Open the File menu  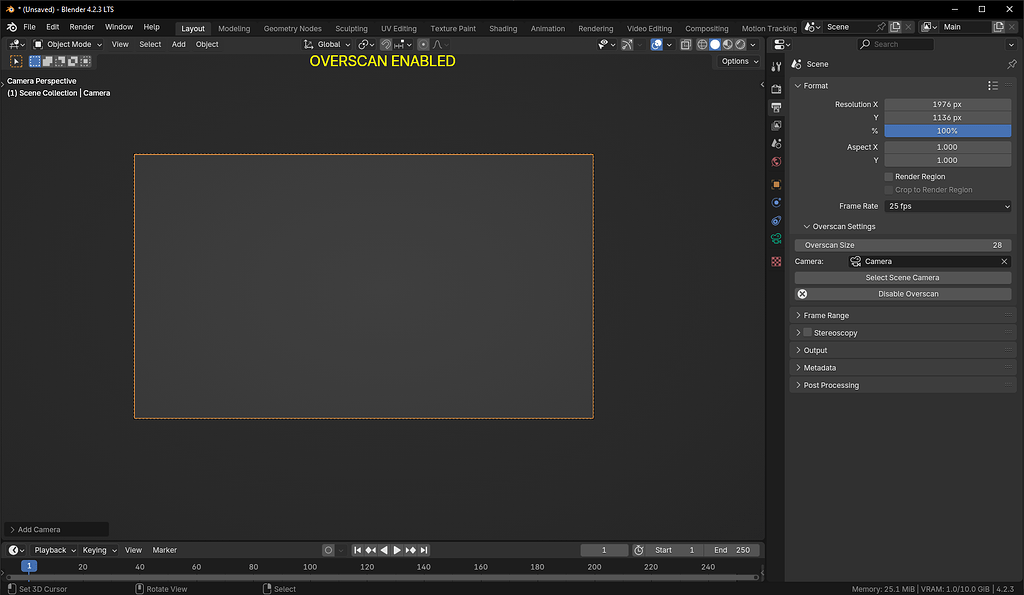(29, 27)
